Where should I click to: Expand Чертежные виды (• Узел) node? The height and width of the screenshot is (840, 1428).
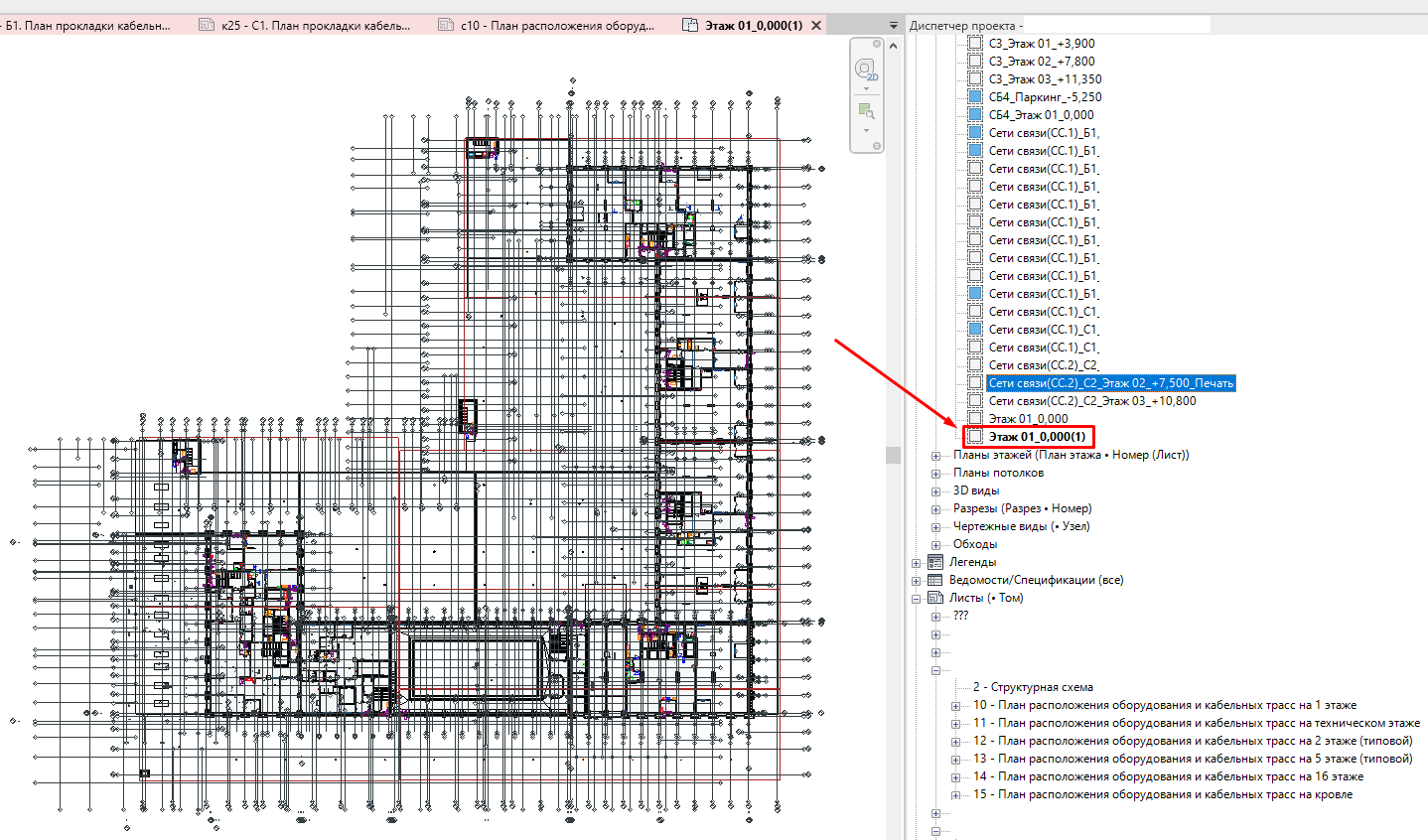coord(935,527)
